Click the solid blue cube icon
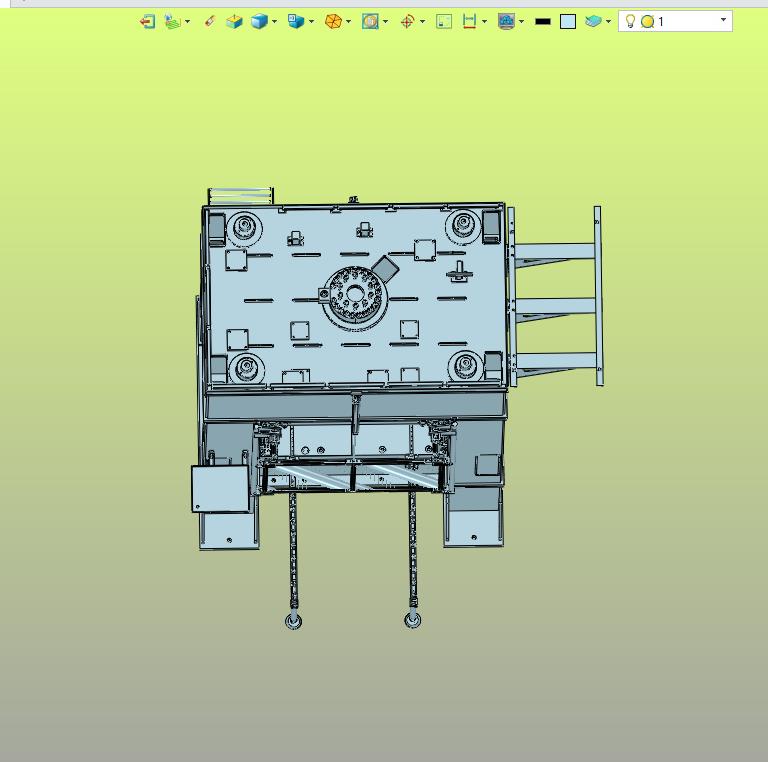The image size is (768, 762). pyautogui.click(x=259, y=22)
